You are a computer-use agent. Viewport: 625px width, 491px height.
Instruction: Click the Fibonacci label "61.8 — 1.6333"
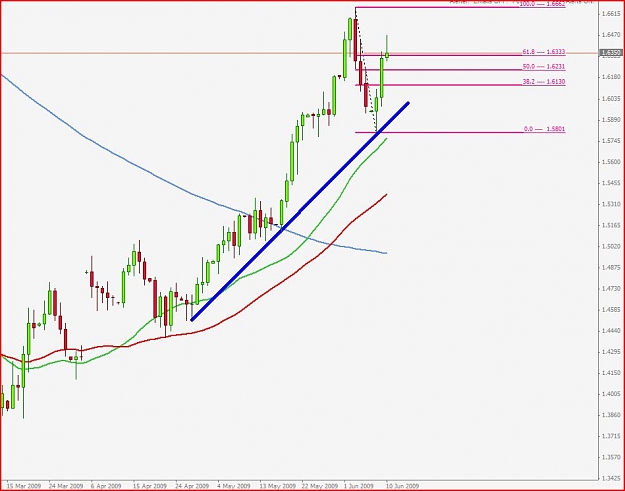coord(544,52)
